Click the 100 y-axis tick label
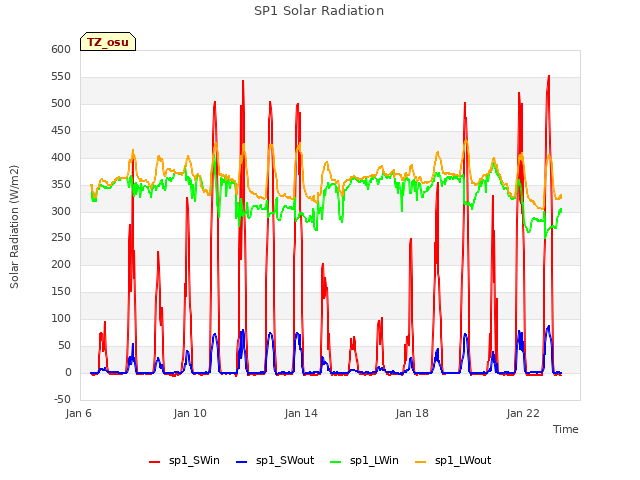 (x=61, y=318)
